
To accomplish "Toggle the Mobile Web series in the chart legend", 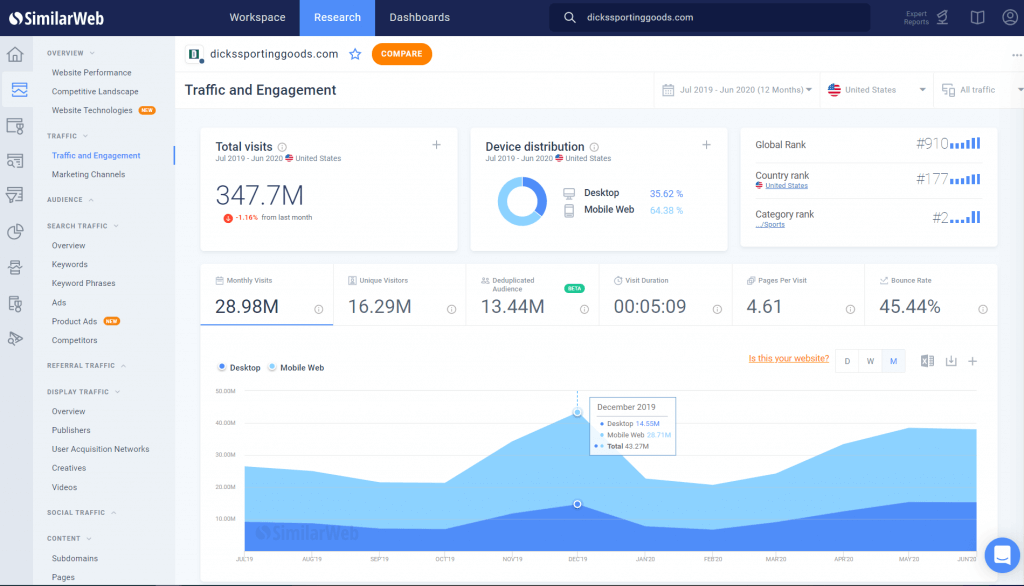I will tap(295, 367).
